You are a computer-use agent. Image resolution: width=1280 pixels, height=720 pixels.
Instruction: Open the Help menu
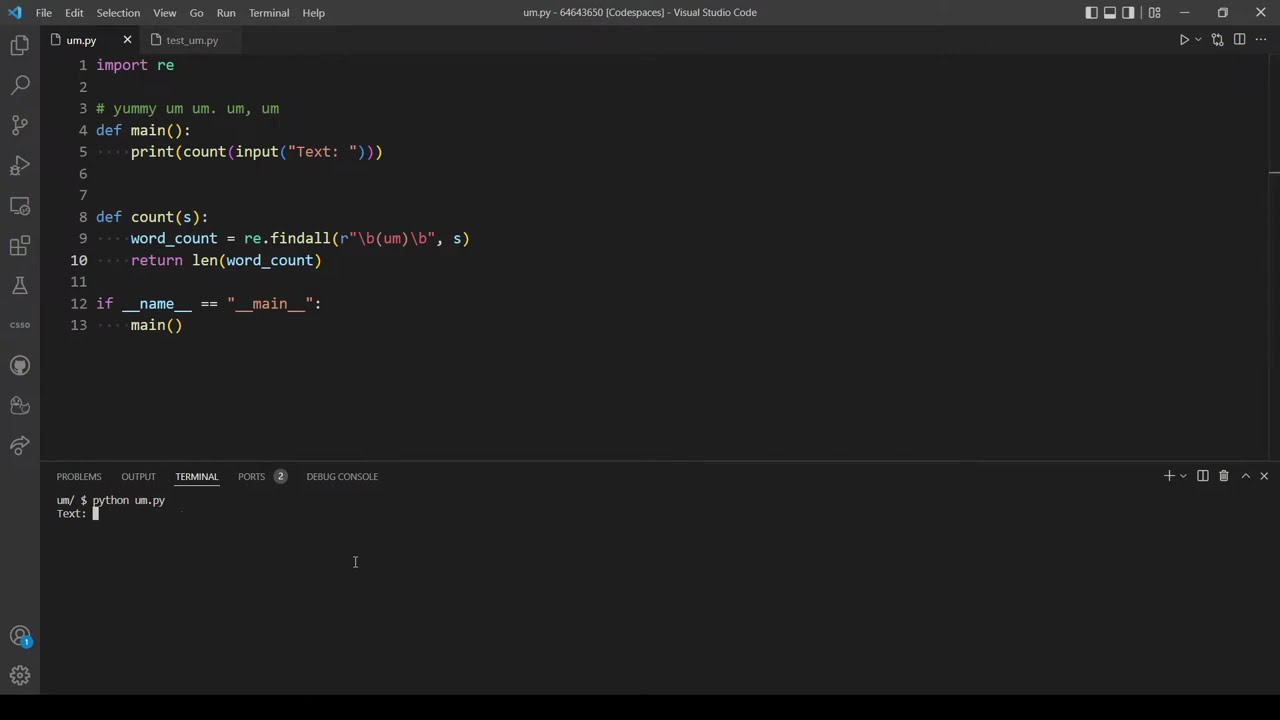[313, 13]
